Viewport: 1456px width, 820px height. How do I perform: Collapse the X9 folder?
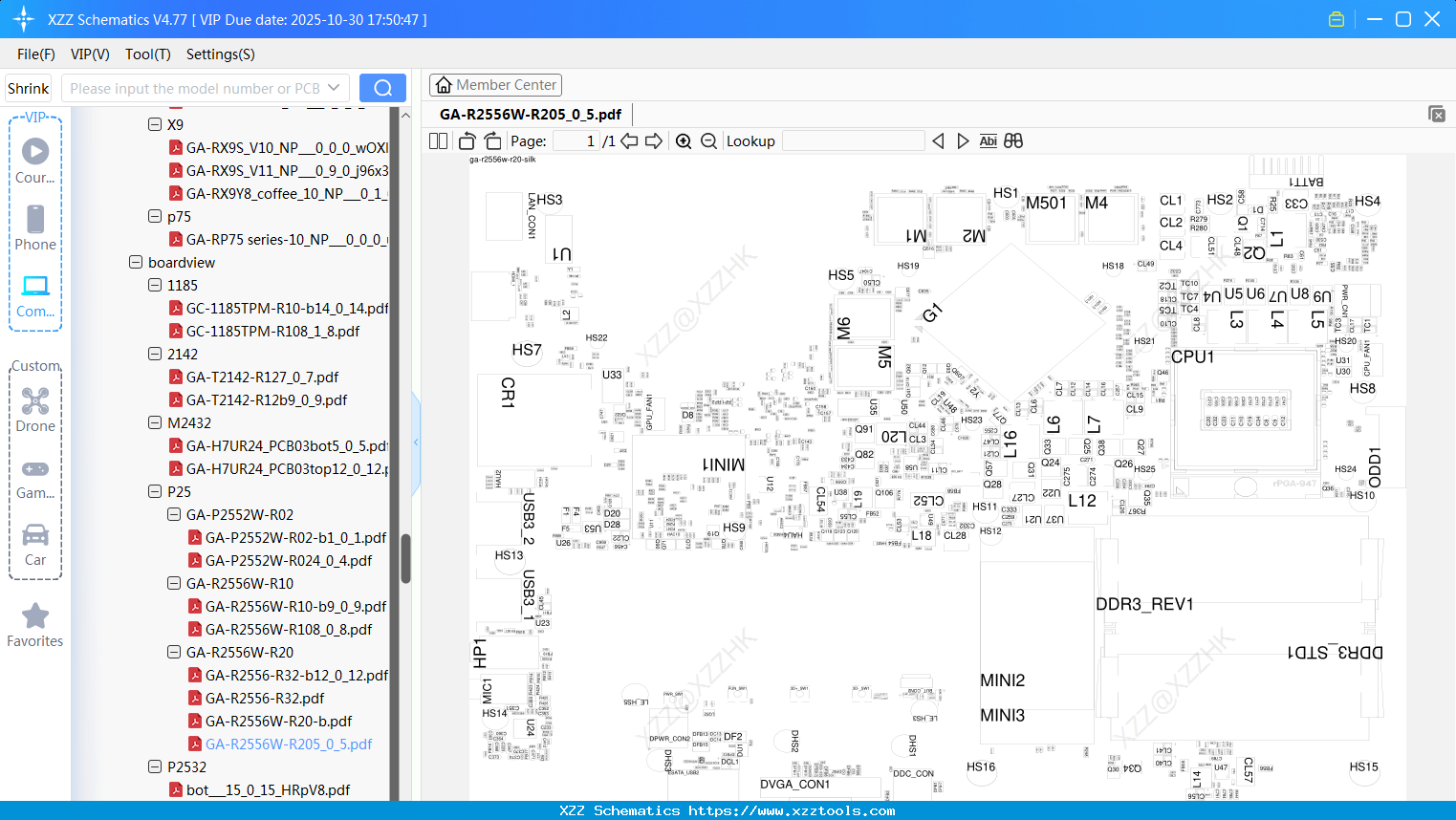coord(155,124)
